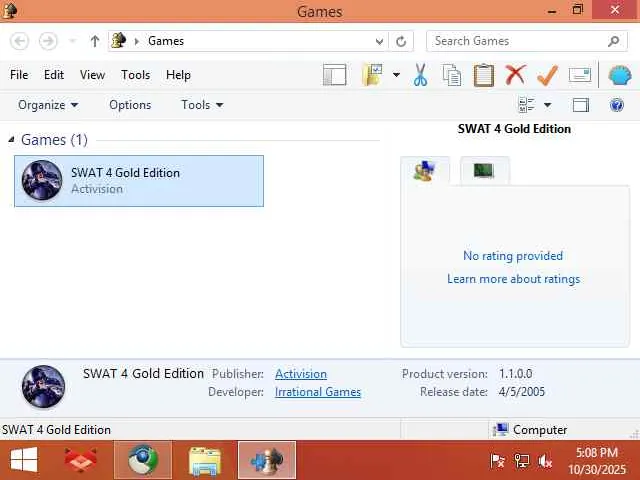Collapse the Games (1) group
Viewport: 640px width, 480px height.
pos(11,140)
